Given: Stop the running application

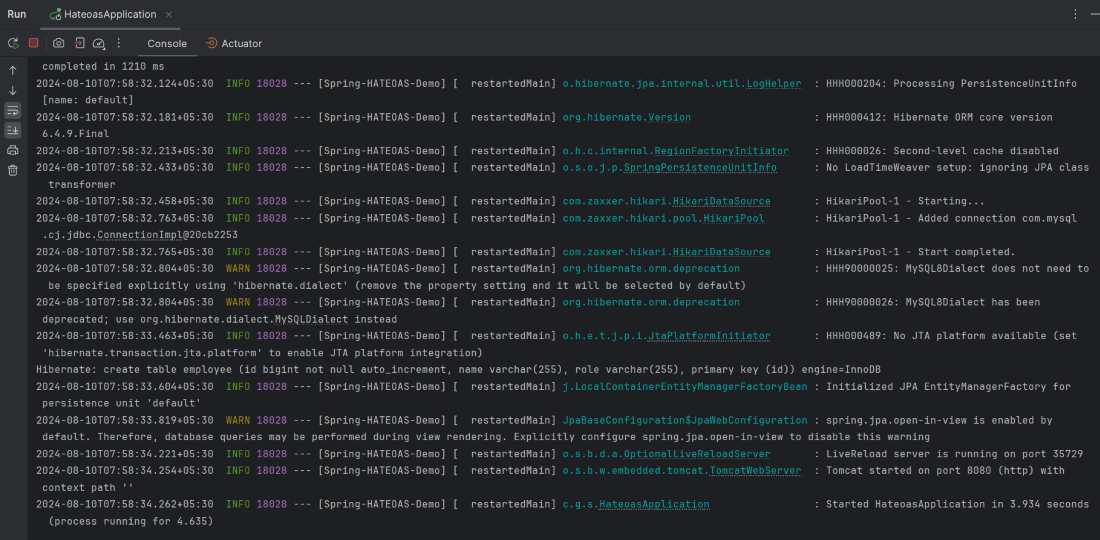Looking at the screenshot, I should point(33,43).
